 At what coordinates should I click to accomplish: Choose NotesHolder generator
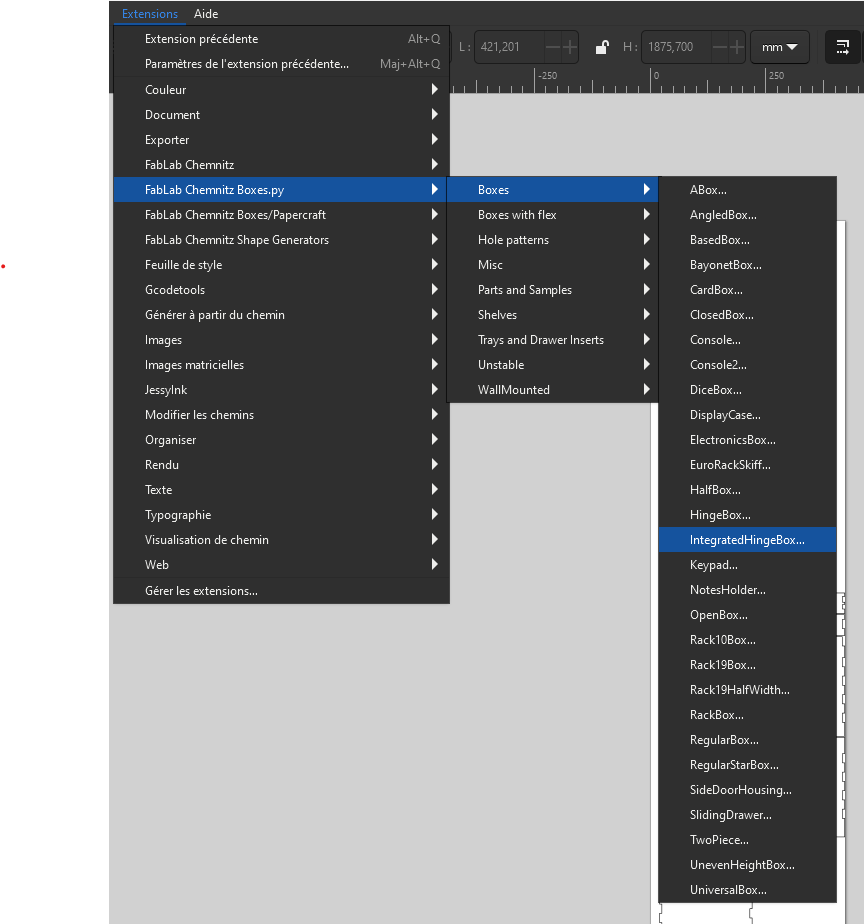click(x=747, y=590)
